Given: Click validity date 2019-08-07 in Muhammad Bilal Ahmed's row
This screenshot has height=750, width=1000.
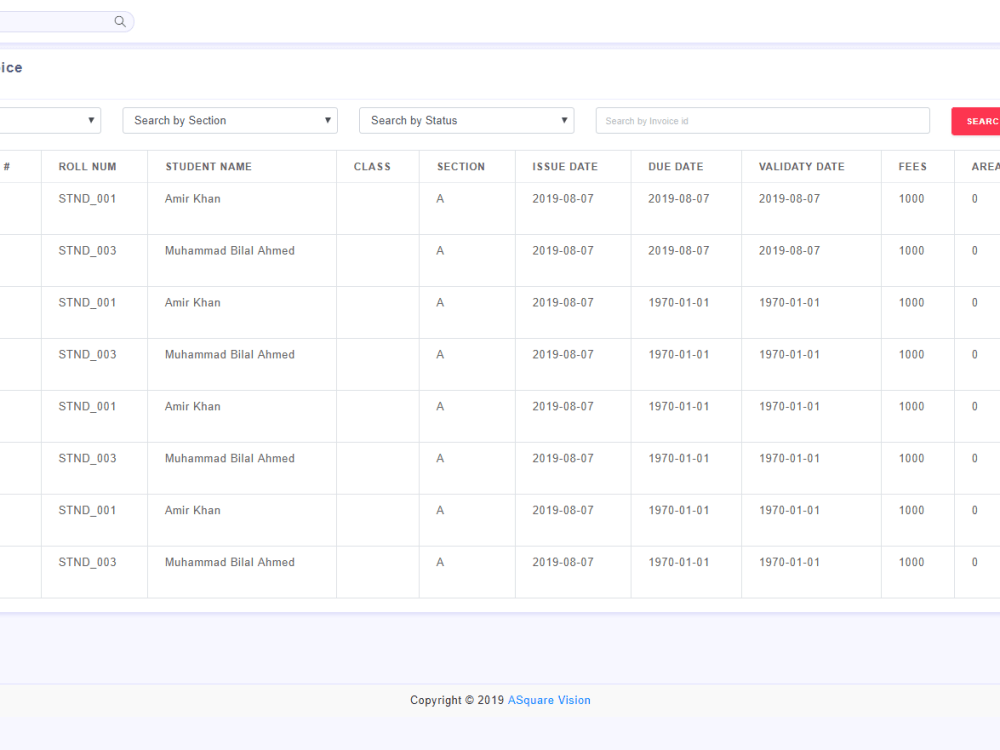Looking at the screenshot, I should coord(789,251).
